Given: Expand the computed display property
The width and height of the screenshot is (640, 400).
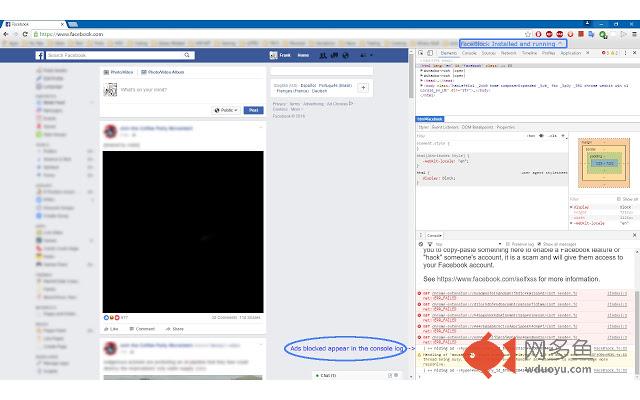Looking at the screenshot, I should coord(571,207).
